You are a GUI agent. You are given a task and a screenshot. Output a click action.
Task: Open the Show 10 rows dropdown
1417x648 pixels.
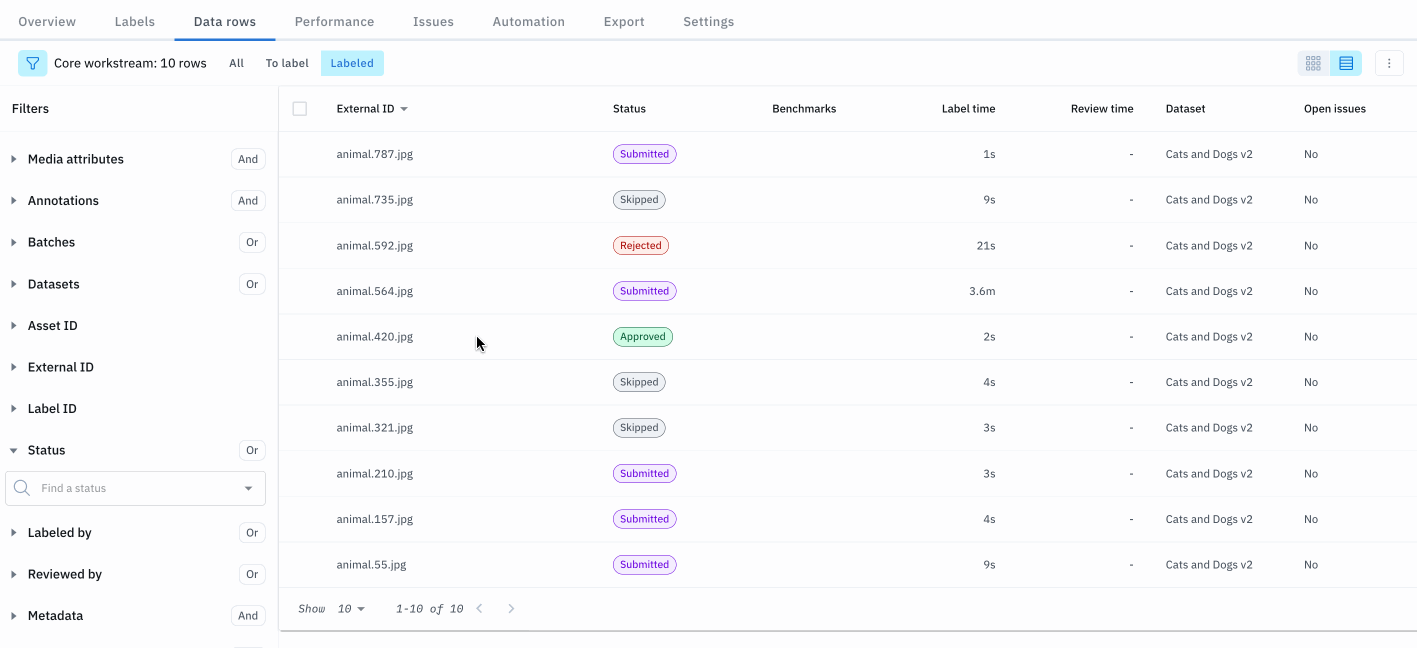click(x=351, y=609)
